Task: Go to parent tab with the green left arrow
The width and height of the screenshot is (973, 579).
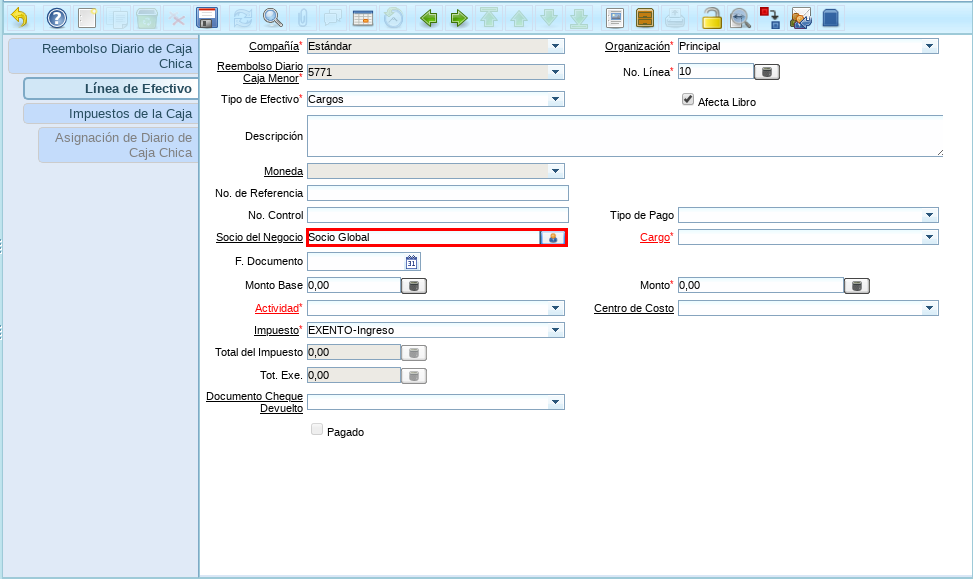Action: click(429, 18)
